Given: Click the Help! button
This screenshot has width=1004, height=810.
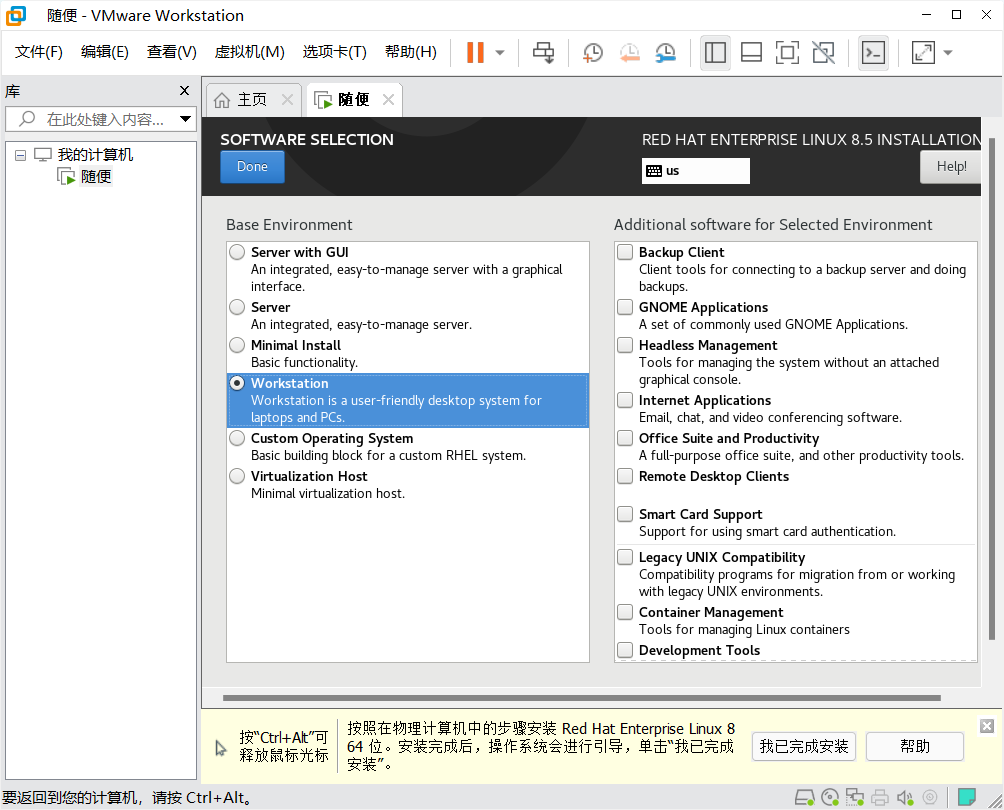Looking at the screenshot, I should coord(950,166).
